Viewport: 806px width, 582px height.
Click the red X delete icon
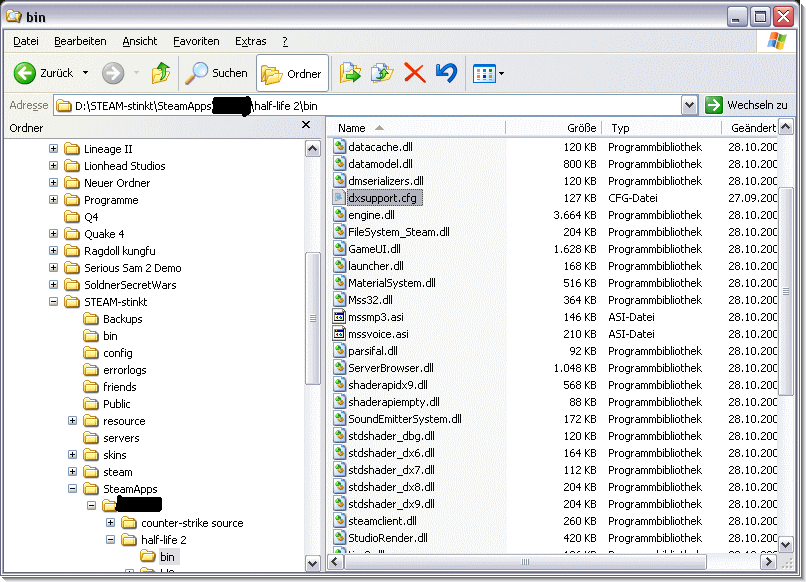[414, 73]
